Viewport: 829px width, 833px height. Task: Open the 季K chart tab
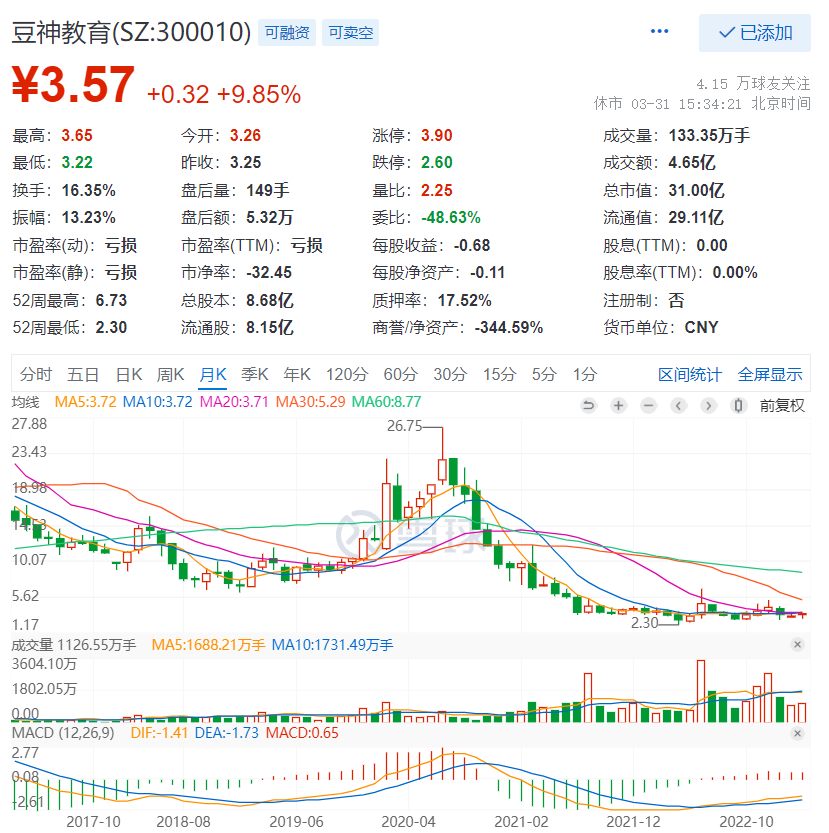(x=255, y=375)
